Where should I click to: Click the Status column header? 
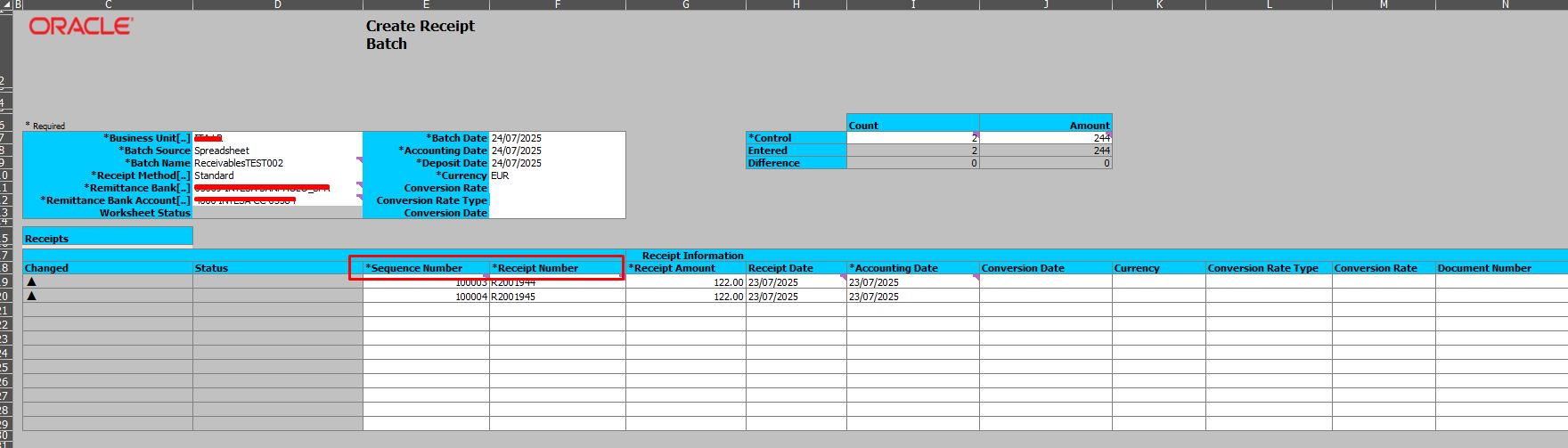coord(278,267)
